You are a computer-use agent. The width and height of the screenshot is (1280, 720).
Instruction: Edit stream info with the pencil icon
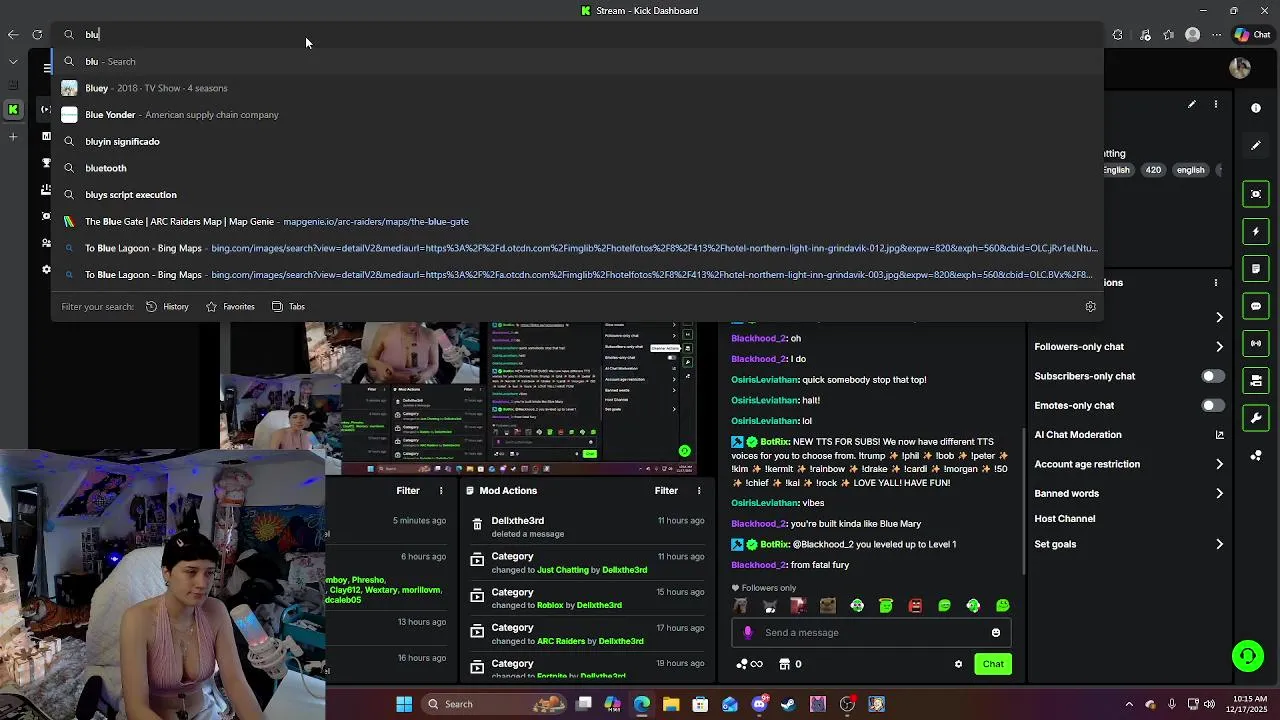(x=1191, y=104)
